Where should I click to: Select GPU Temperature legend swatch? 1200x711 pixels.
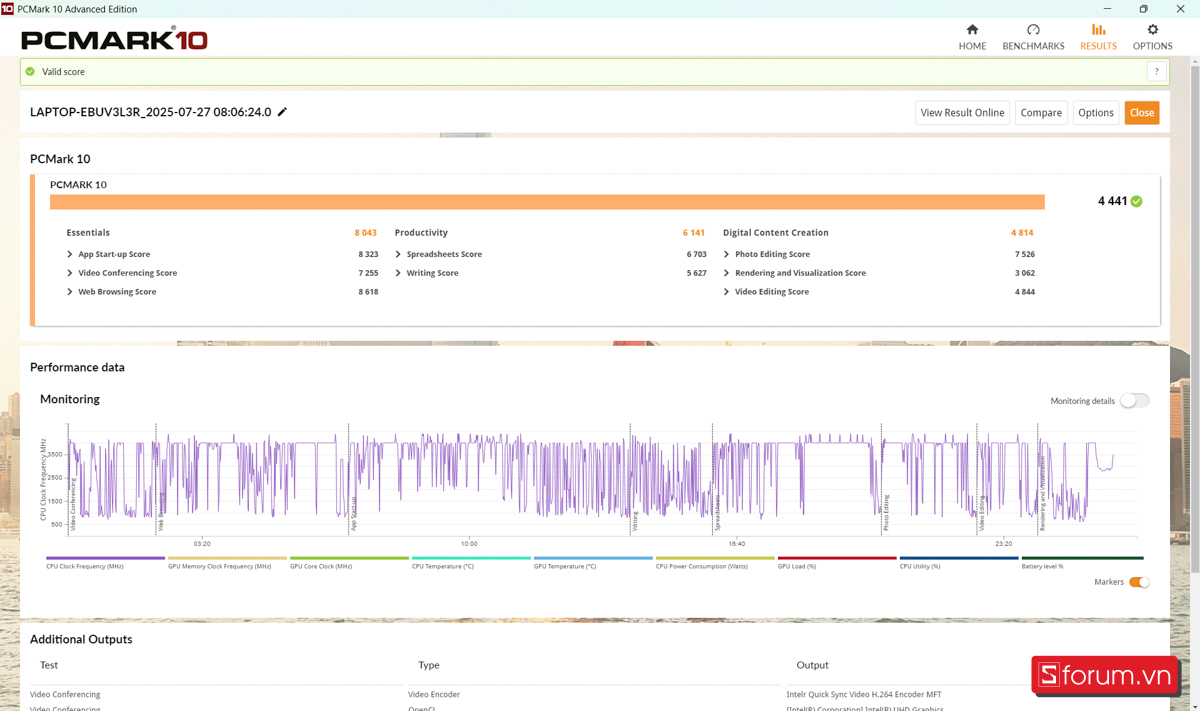click(x=593, y=558)
